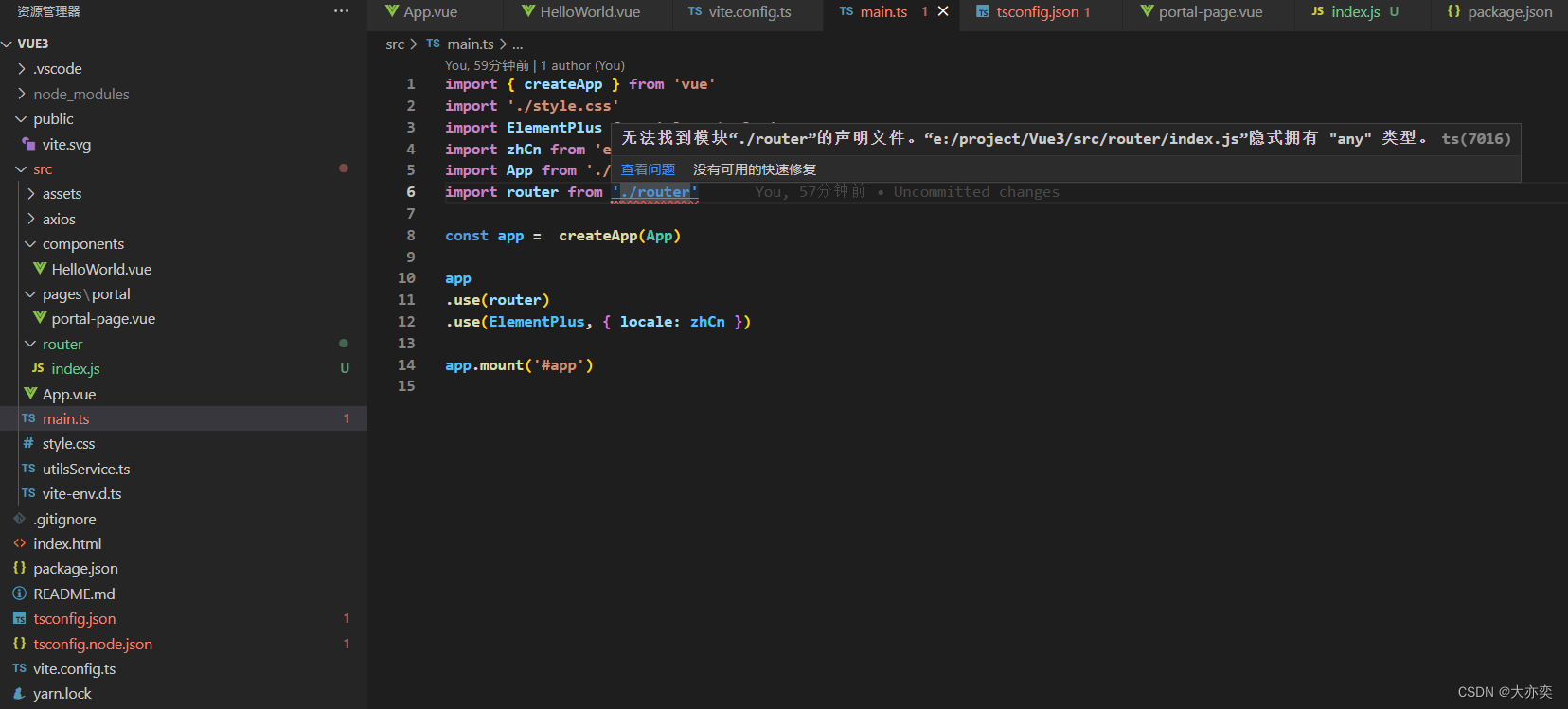The height and width of the screenshot is (709, 1568).
Task: Collapse the pages\portal folder
Action: (x=31, y=293)
